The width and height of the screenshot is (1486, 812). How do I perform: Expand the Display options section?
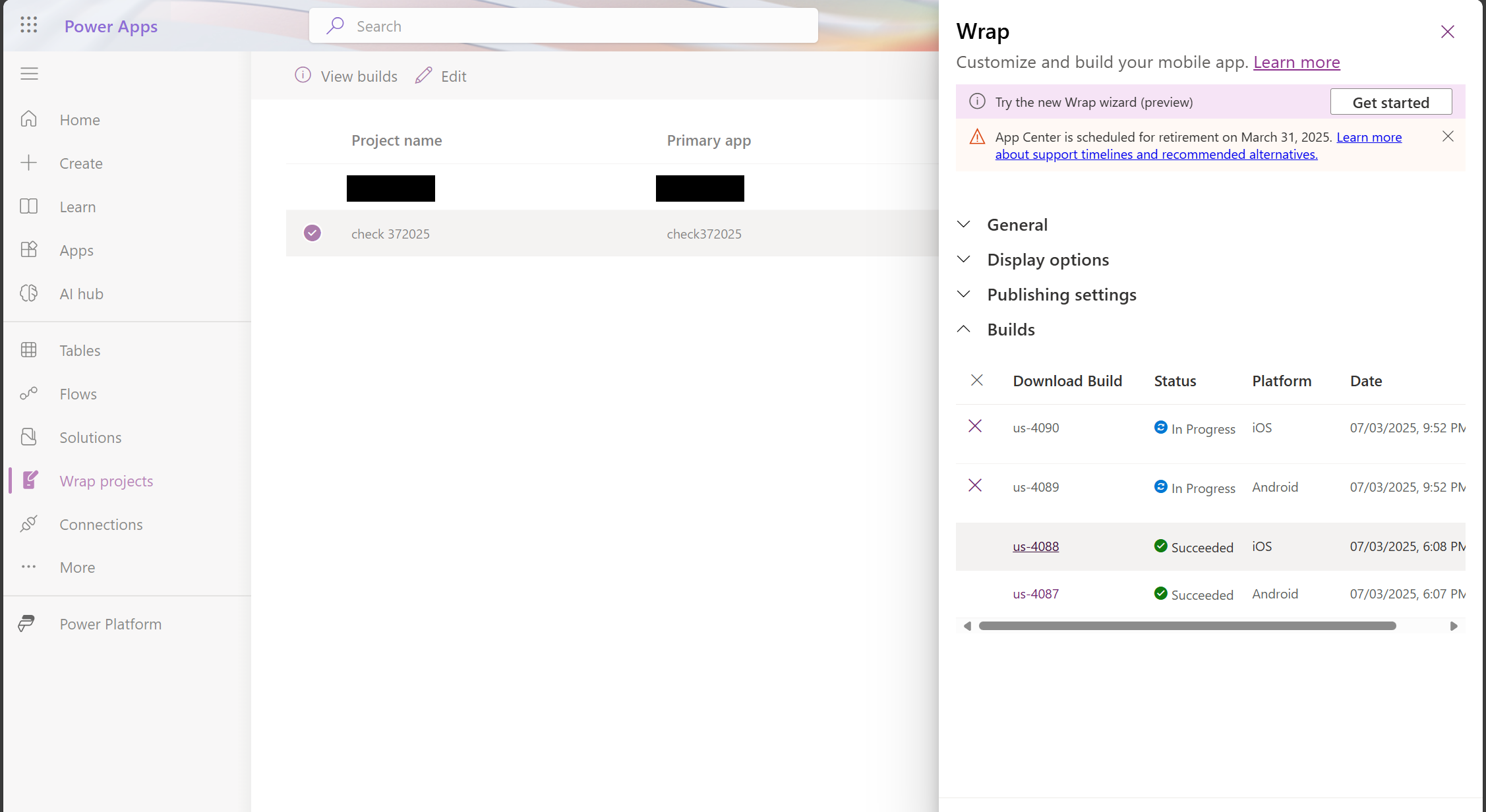(1047, 260)
